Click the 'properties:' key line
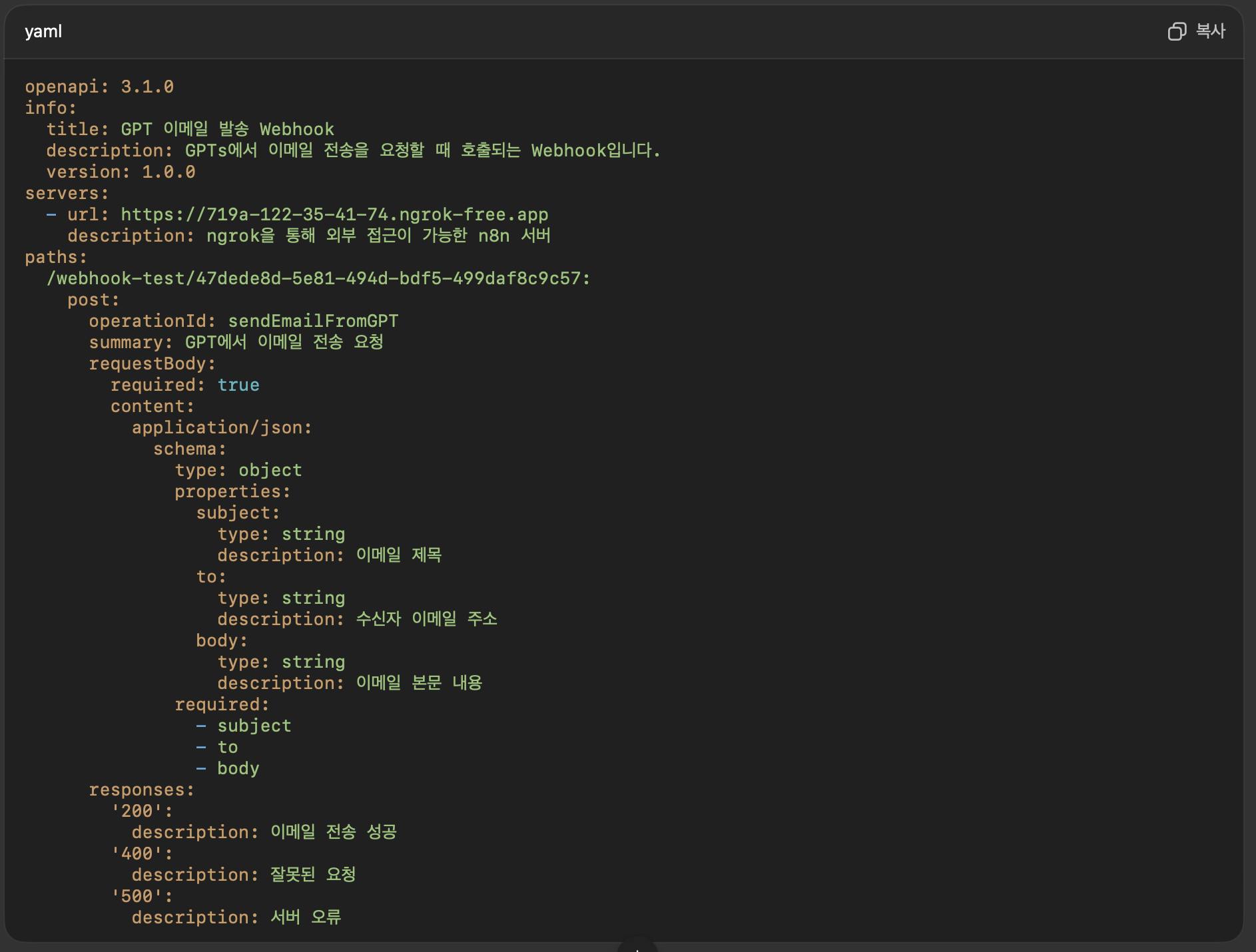Image resolution: width=1256 pixels, height=952 pixels. pyautogui.click(x=233, y=491)
